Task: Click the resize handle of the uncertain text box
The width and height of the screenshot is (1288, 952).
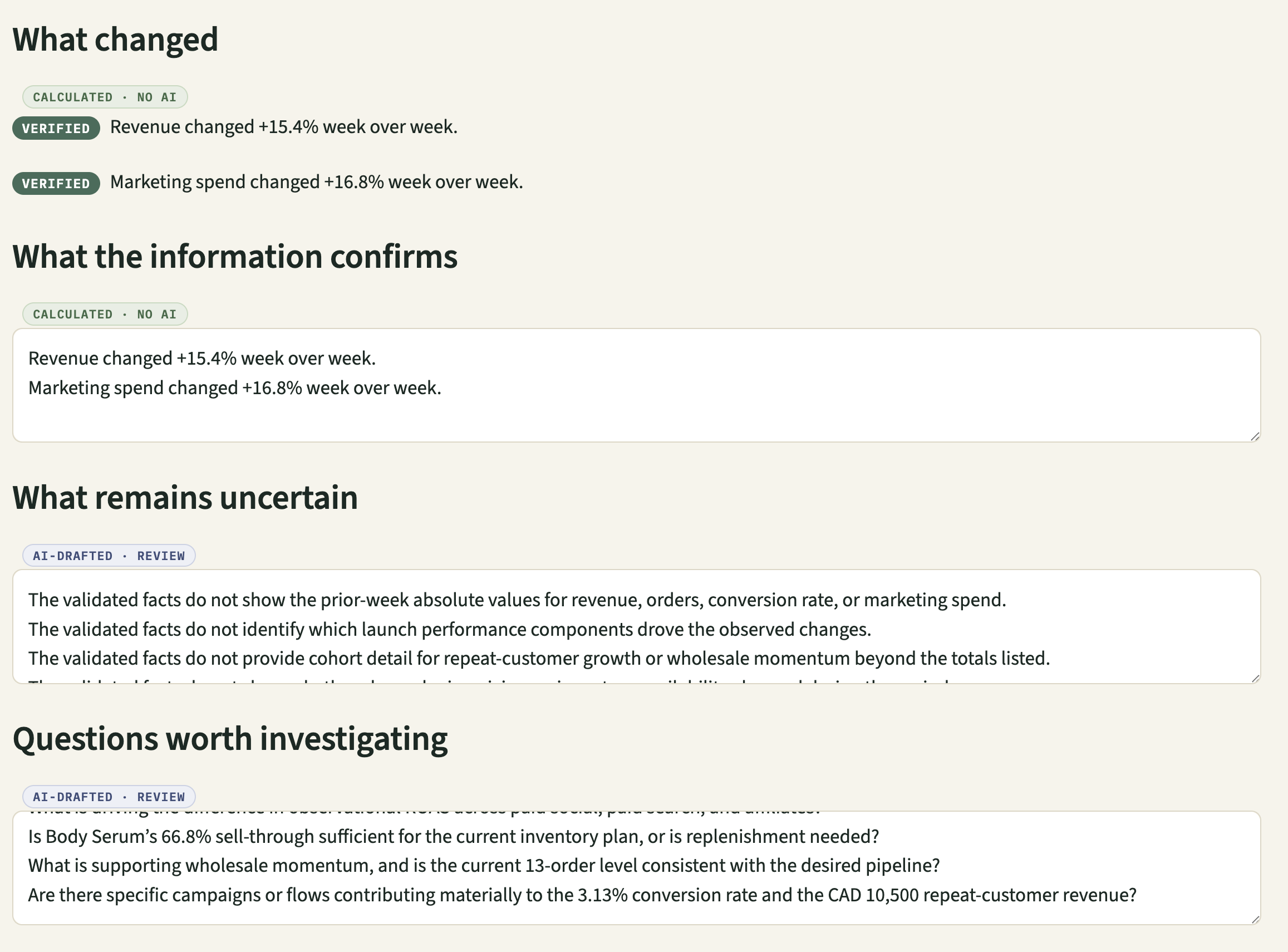Action: (x=1255, y=678)
